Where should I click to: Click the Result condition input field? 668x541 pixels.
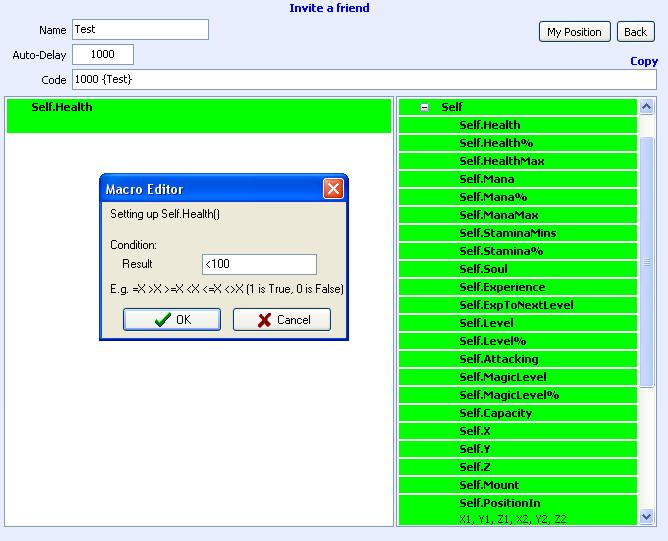click(x=259, y=264)
